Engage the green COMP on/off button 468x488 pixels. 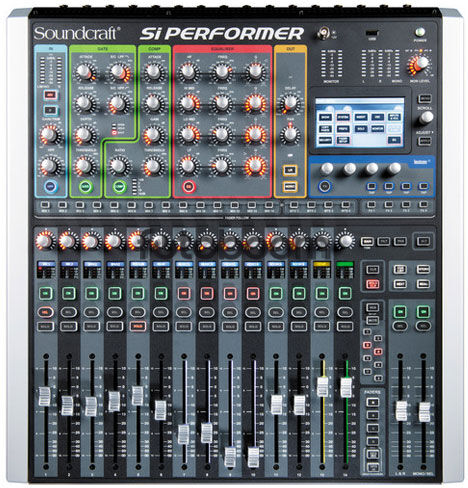tap(119, 187)
